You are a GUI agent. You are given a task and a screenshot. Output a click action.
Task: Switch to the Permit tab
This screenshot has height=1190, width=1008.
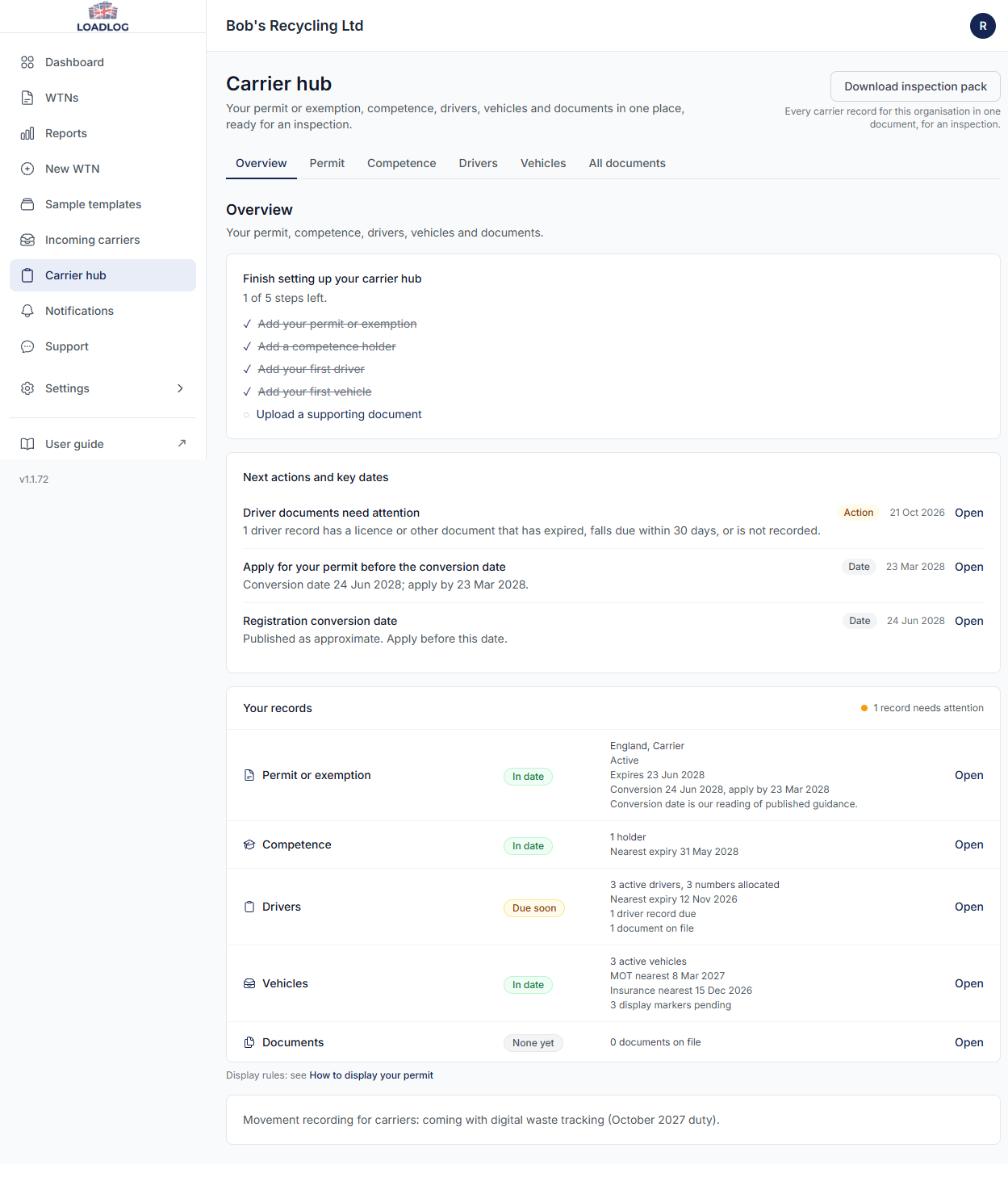pos(327,163)
